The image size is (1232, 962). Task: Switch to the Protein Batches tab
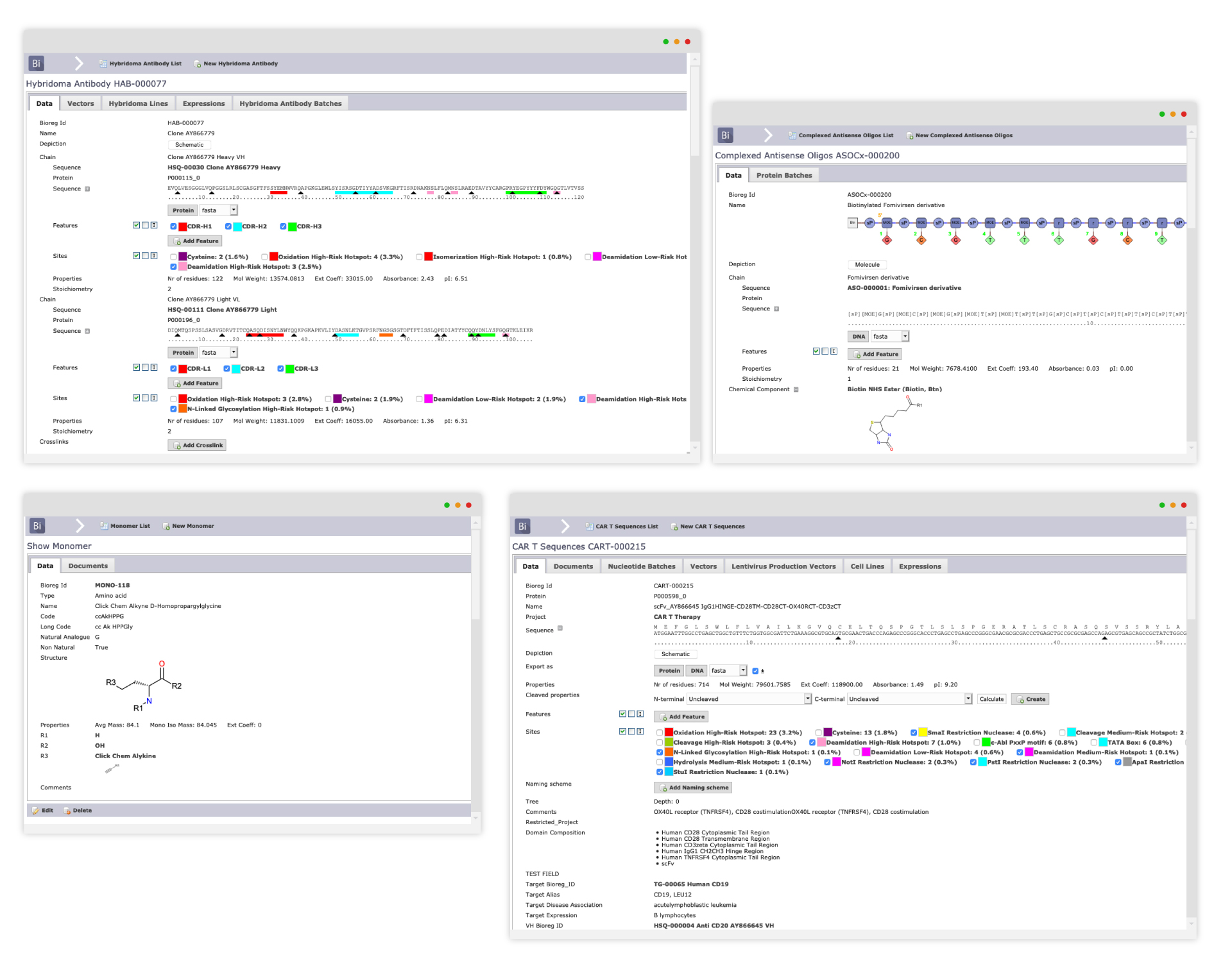click(x=784, y=174)
